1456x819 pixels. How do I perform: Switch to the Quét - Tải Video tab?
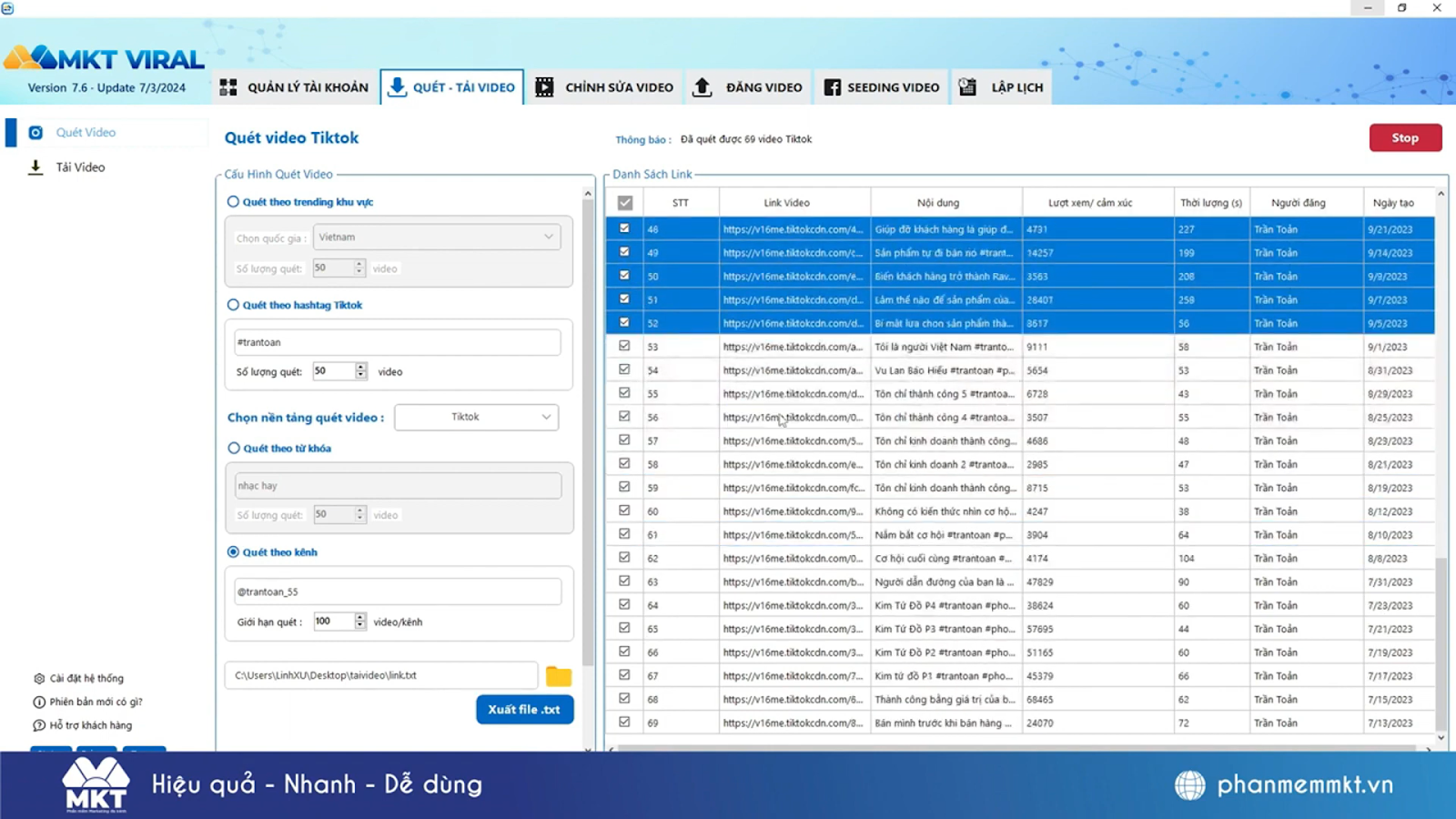pos(452,87)
